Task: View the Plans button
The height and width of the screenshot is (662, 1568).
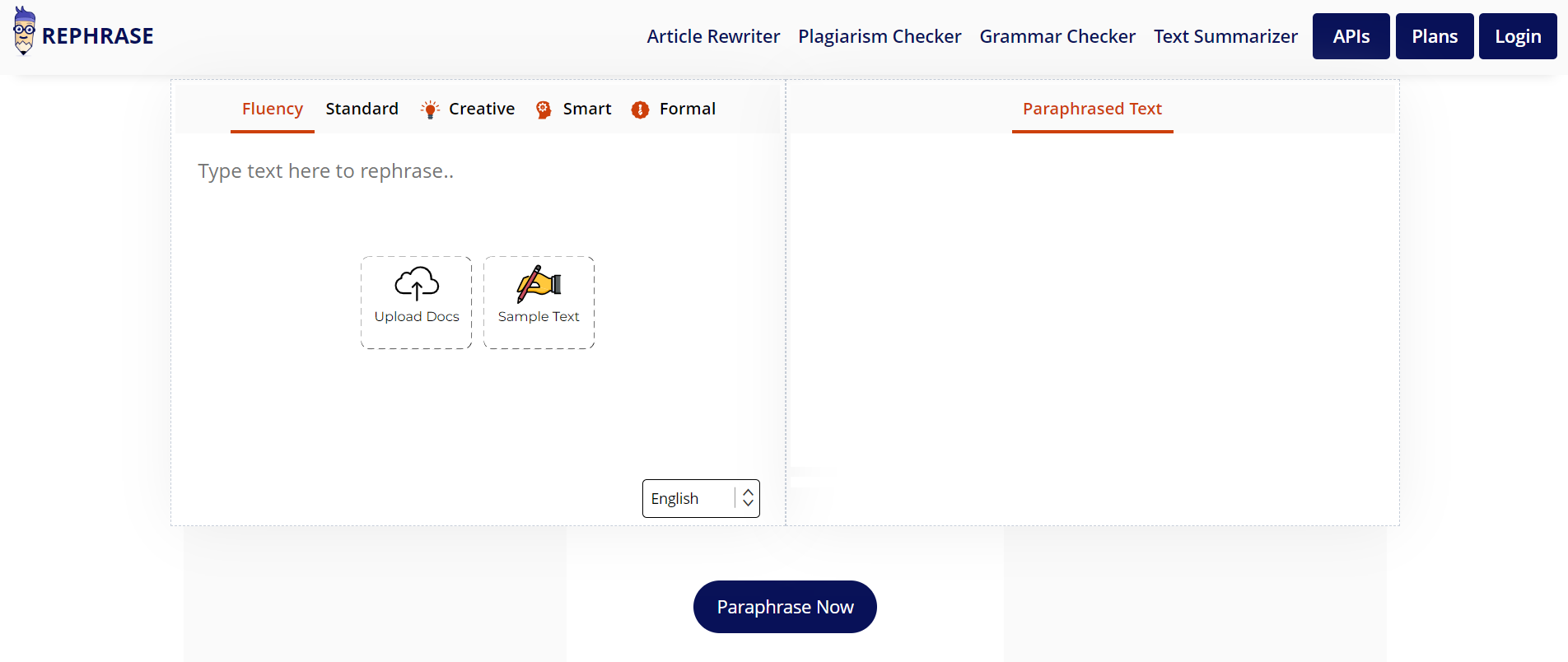Action: pyautogui.click(x=1435, y=36)
